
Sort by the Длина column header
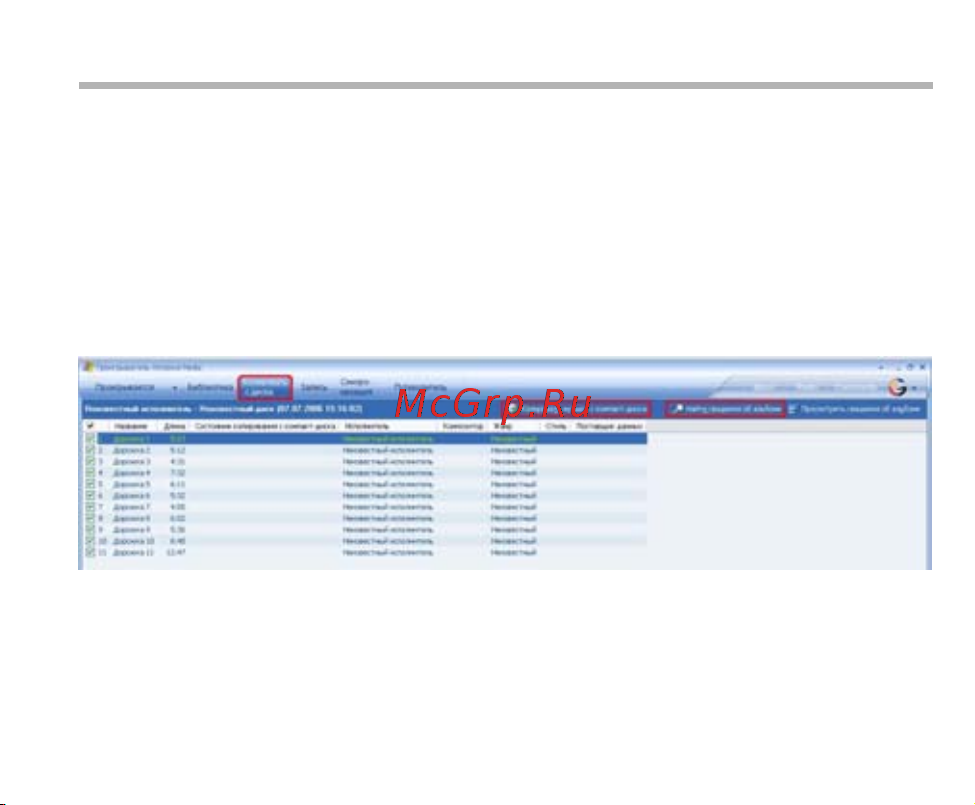(174, 426)
